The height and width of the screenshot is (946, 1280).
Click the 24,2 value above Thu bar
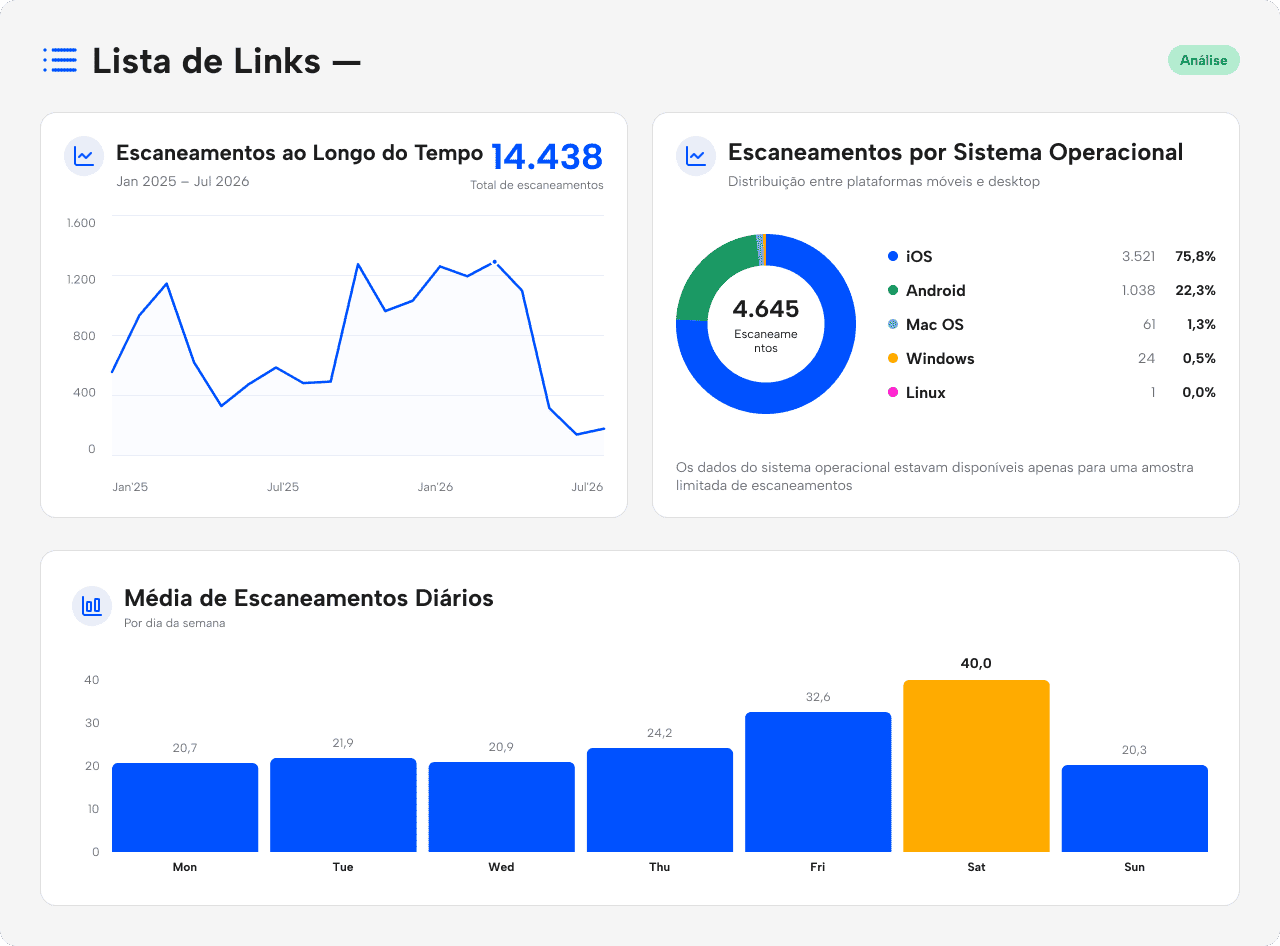[660, 733]
